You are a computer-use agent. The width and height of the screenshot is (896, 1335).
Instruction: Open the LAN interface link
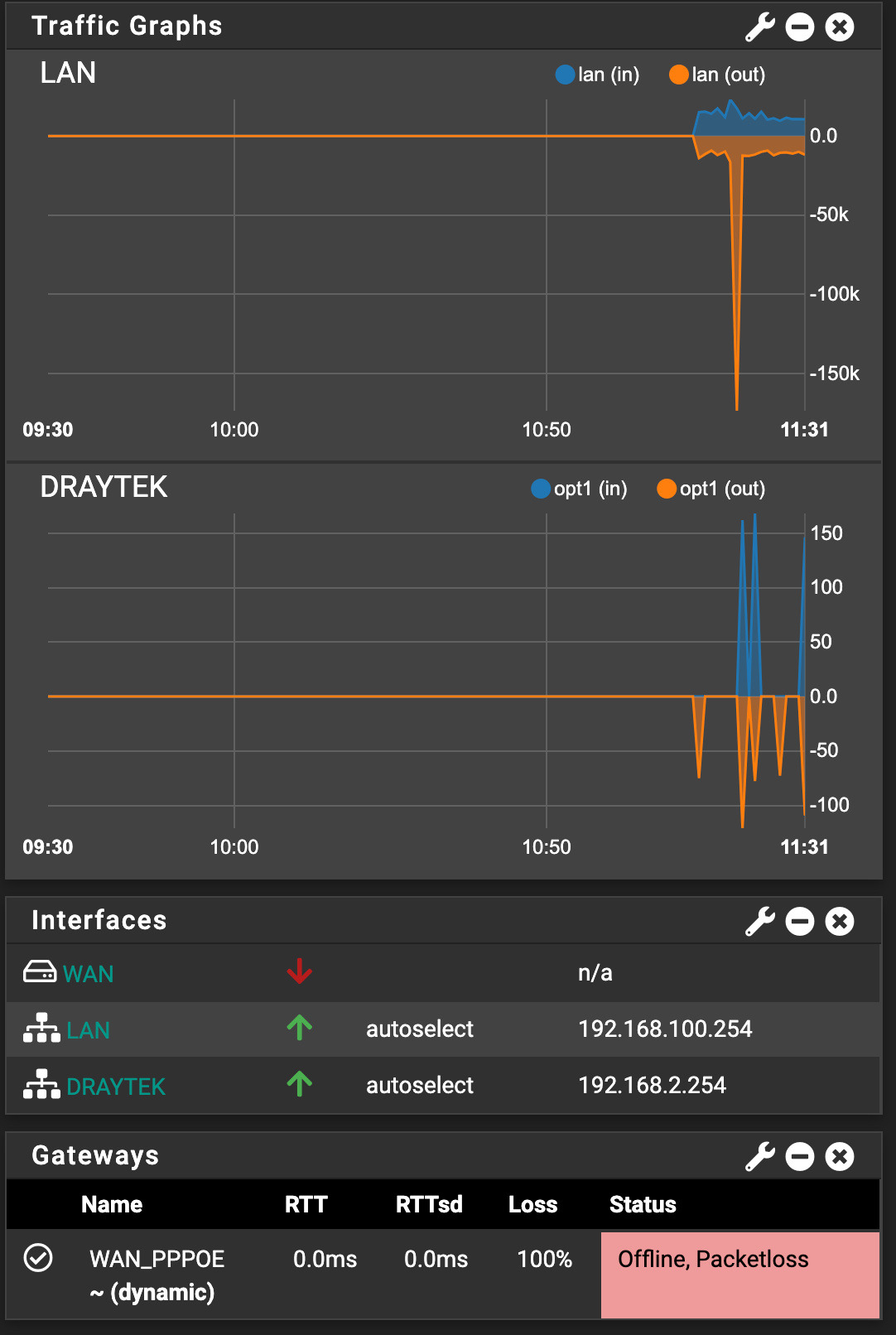pos(88,1030)
